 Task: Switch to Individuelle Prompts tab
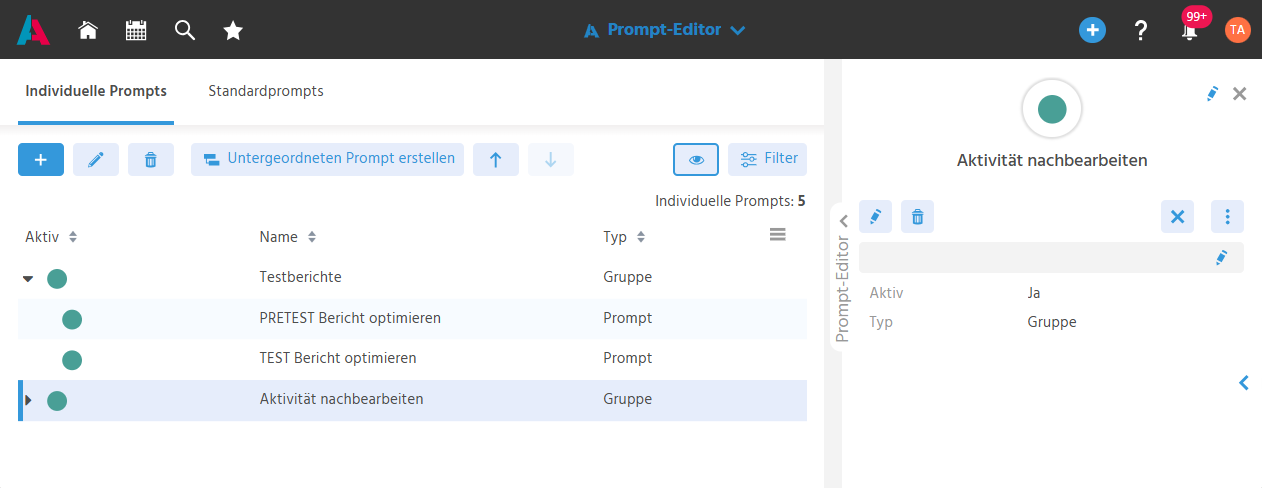click(96, 91)
